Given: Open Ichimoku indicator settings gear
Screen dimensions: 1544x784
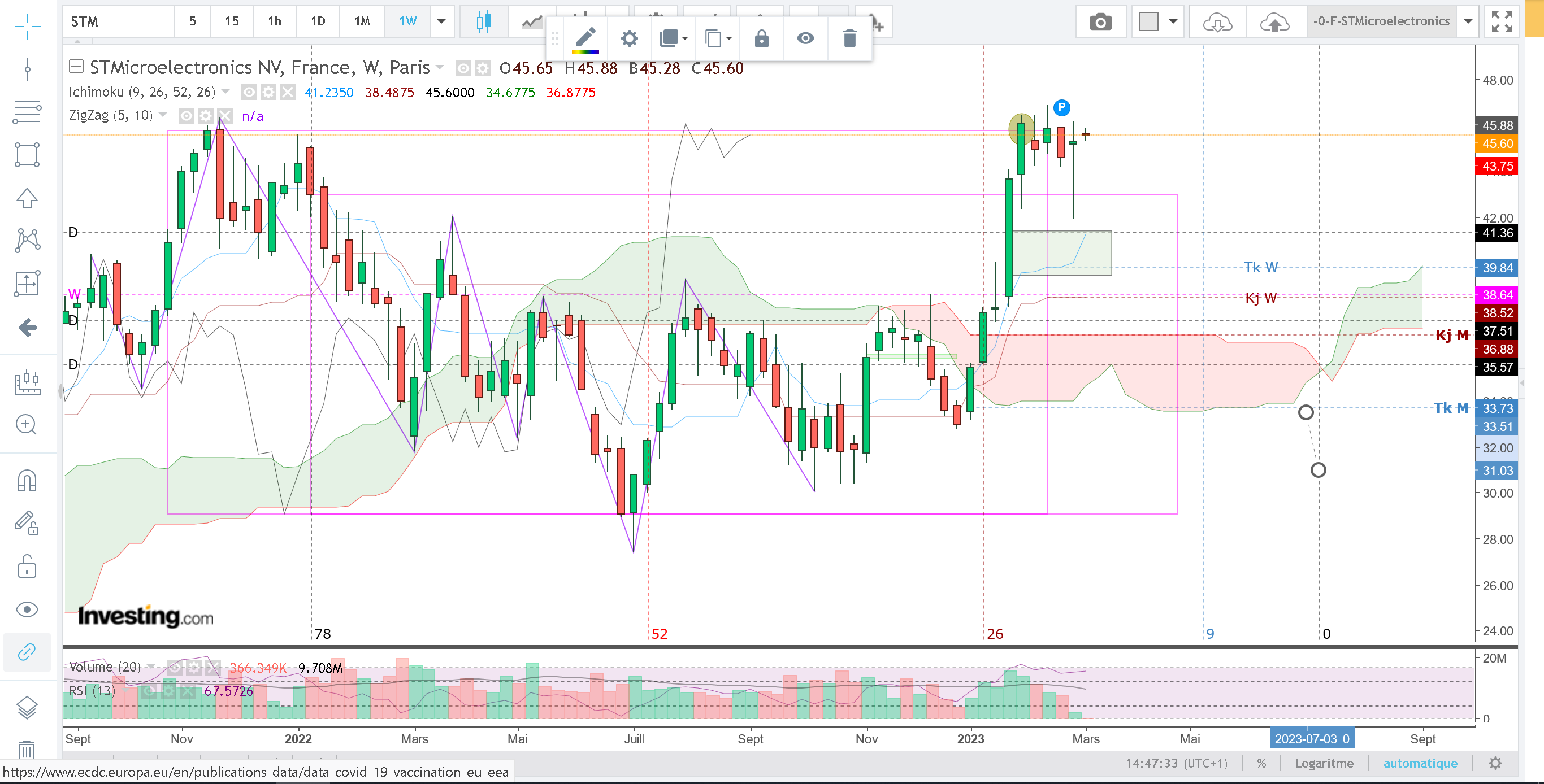Looking at the screenshot, I should click(x=268, y=92).
